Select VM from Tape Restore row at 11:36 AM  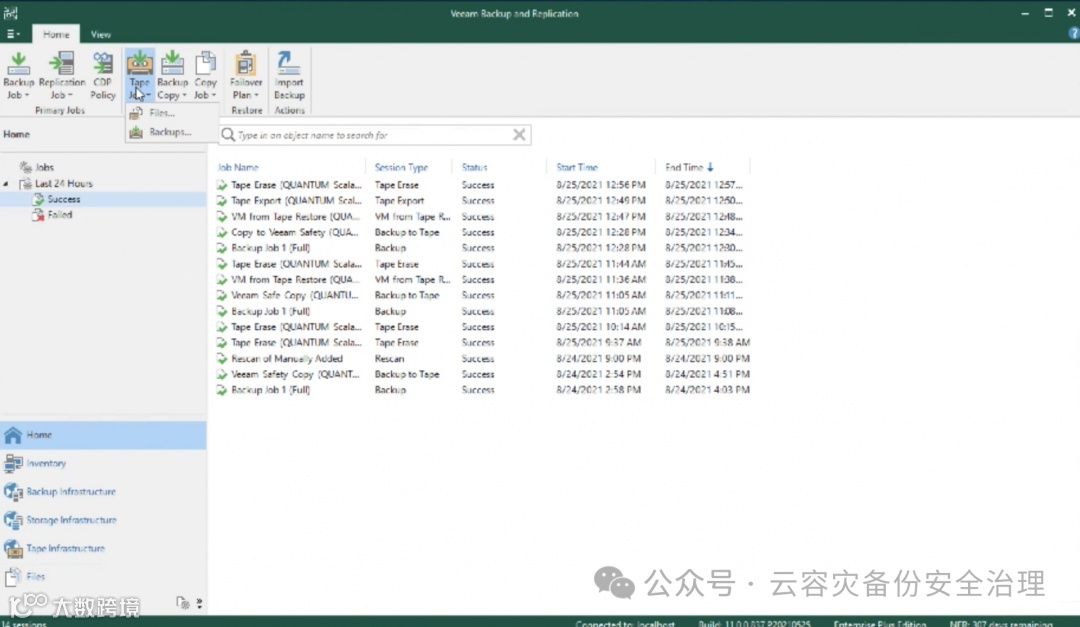point(482,280)
